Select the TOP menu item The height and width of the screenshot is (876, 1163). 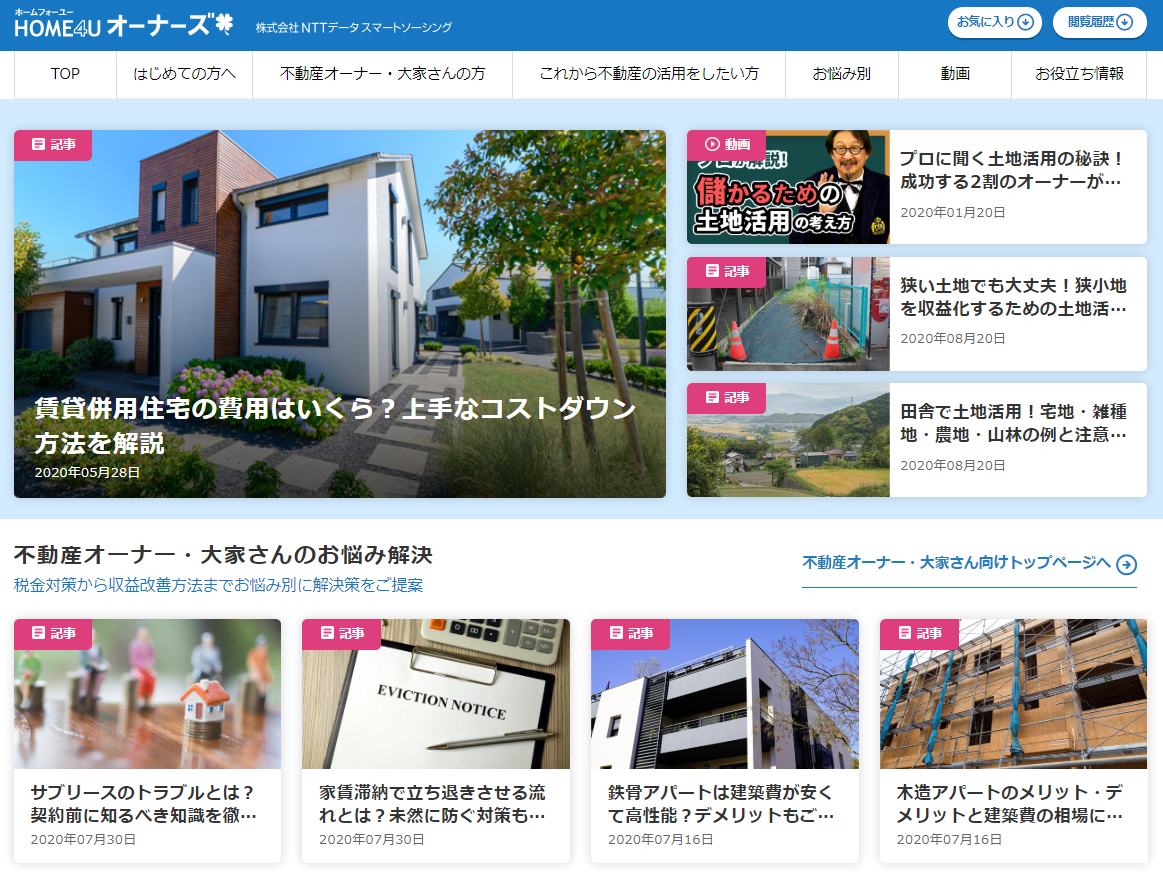[64, 73]
